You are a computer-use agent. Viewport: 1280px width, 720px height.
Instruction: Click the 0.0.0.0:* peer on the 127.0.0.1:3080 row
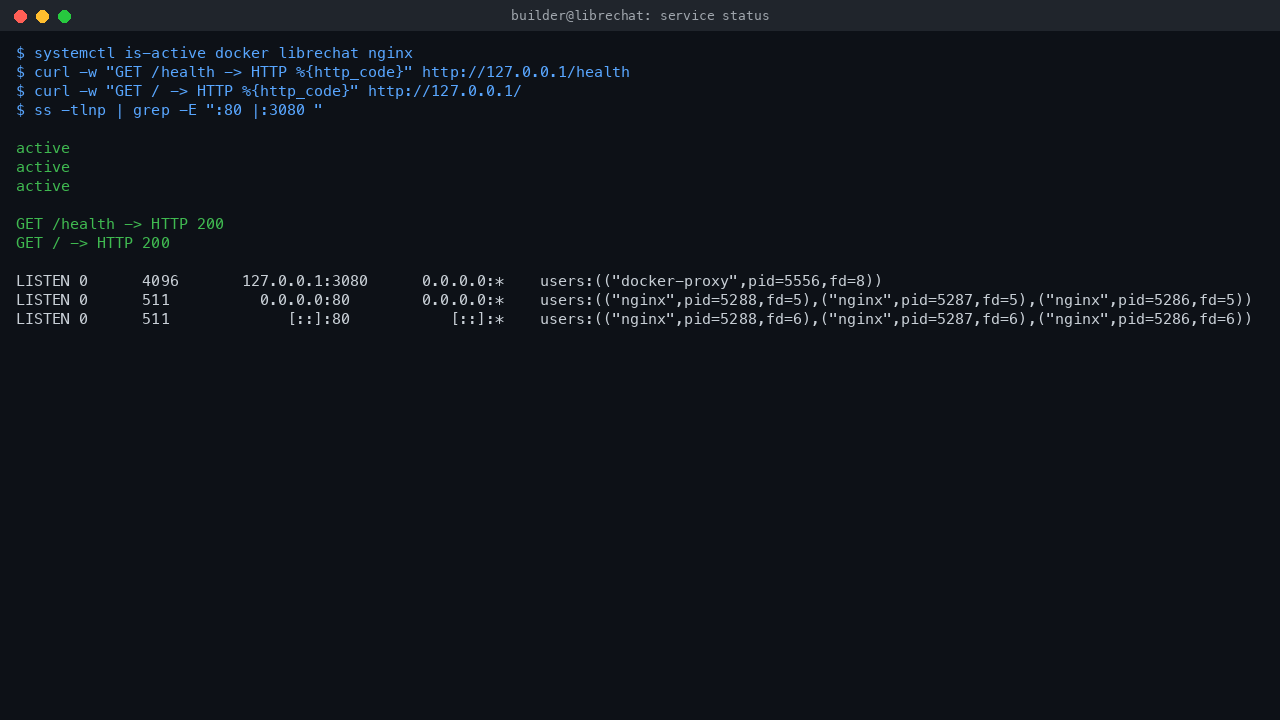pyautogui.click(x=463, y=281)
